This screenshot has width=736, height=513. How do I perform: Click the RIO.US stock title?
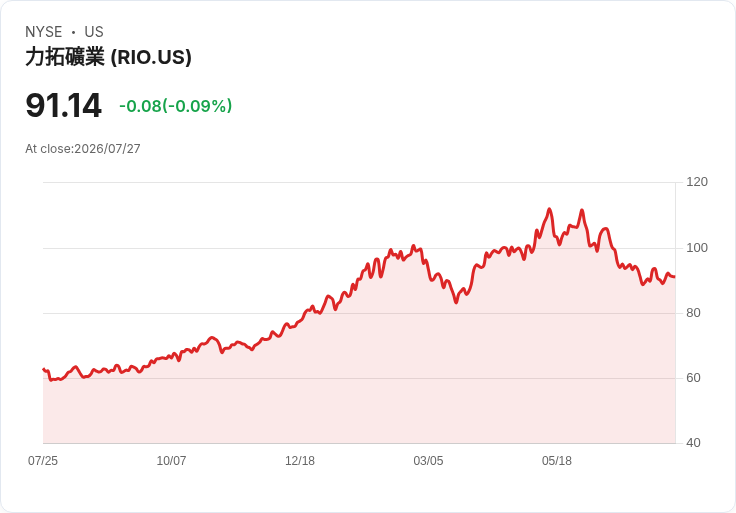(108, 57)
